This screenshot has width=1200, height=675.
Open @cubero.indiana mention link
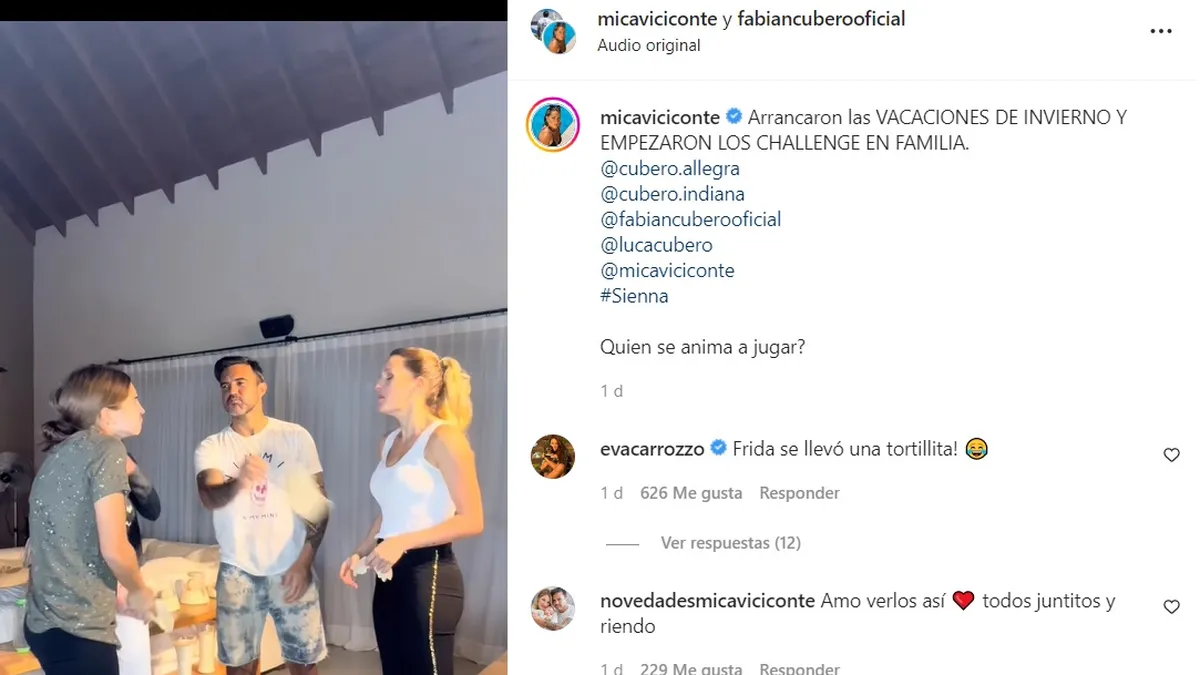tap(672, 194)
